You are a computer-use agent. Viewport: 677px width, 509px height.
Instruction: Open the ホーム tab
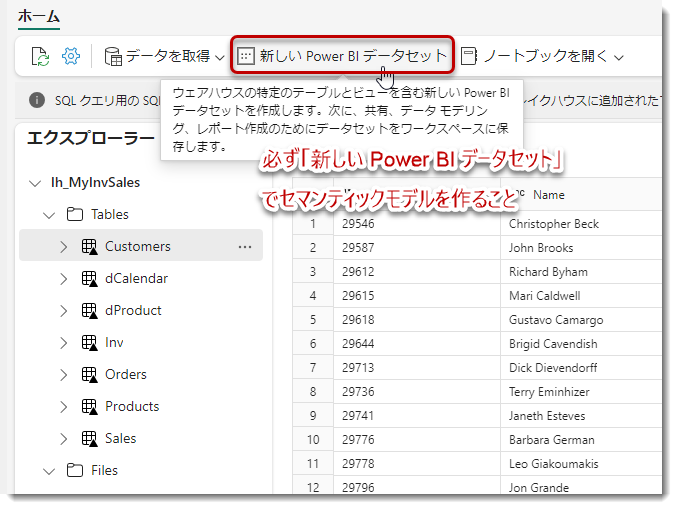tap(39, 17)
